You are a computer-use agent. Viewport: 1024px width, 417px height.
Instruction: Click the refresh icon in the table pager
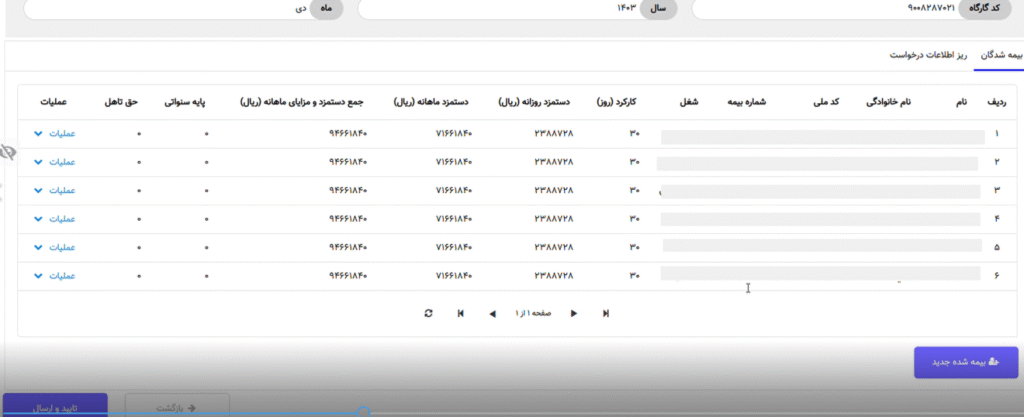pyautogui.click(x=428, y=313)
